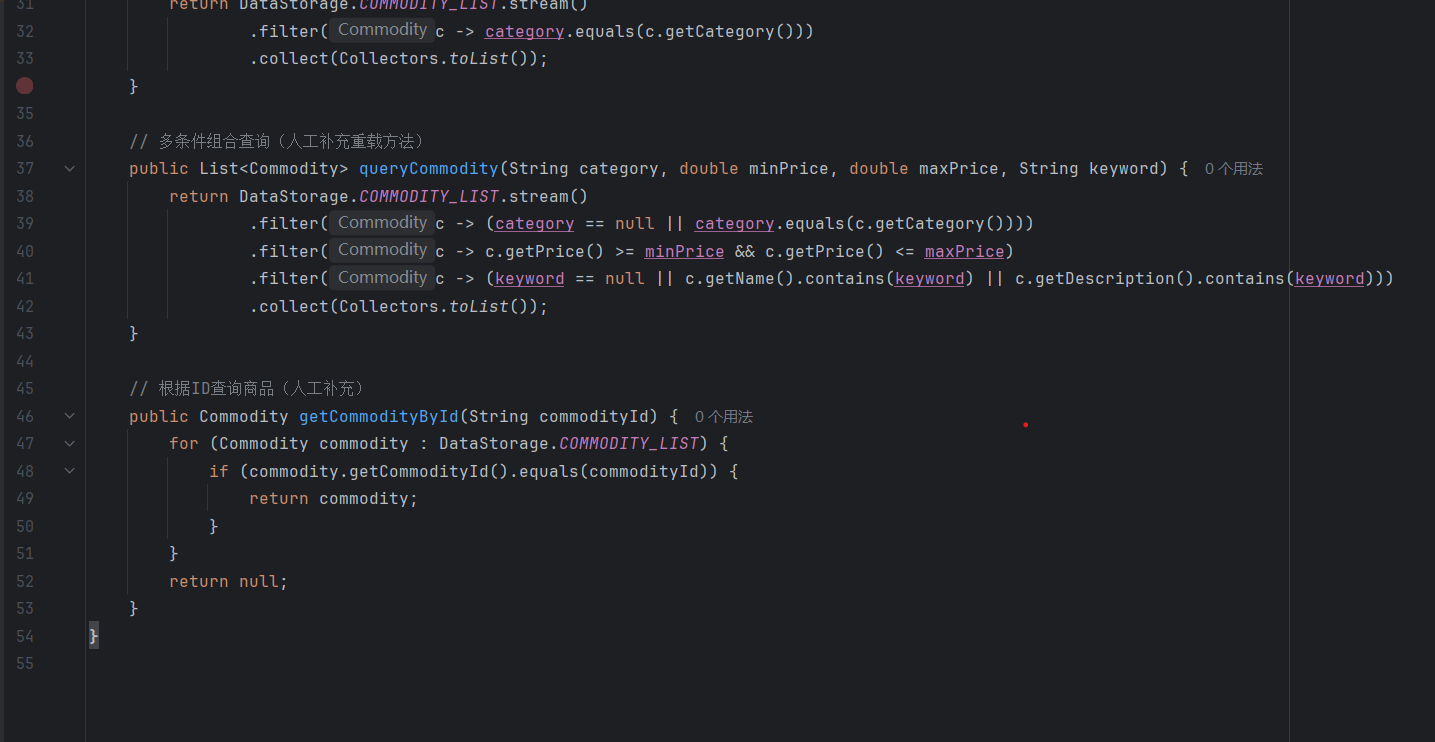The image size is (1435, 742).
Task: Fold the if block at line 48
Action: click(70, 470)
